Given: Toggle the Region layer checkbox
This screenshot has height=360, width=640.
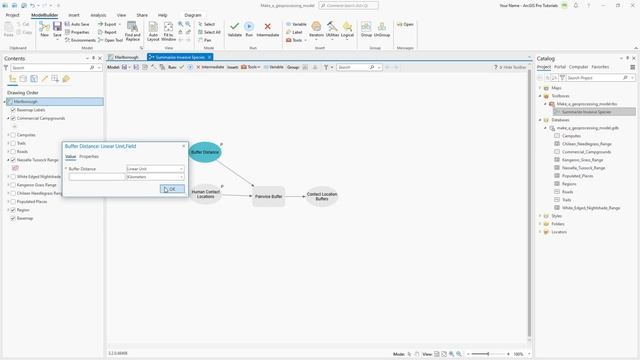Looking at the screenshot, I should [13, 210].
